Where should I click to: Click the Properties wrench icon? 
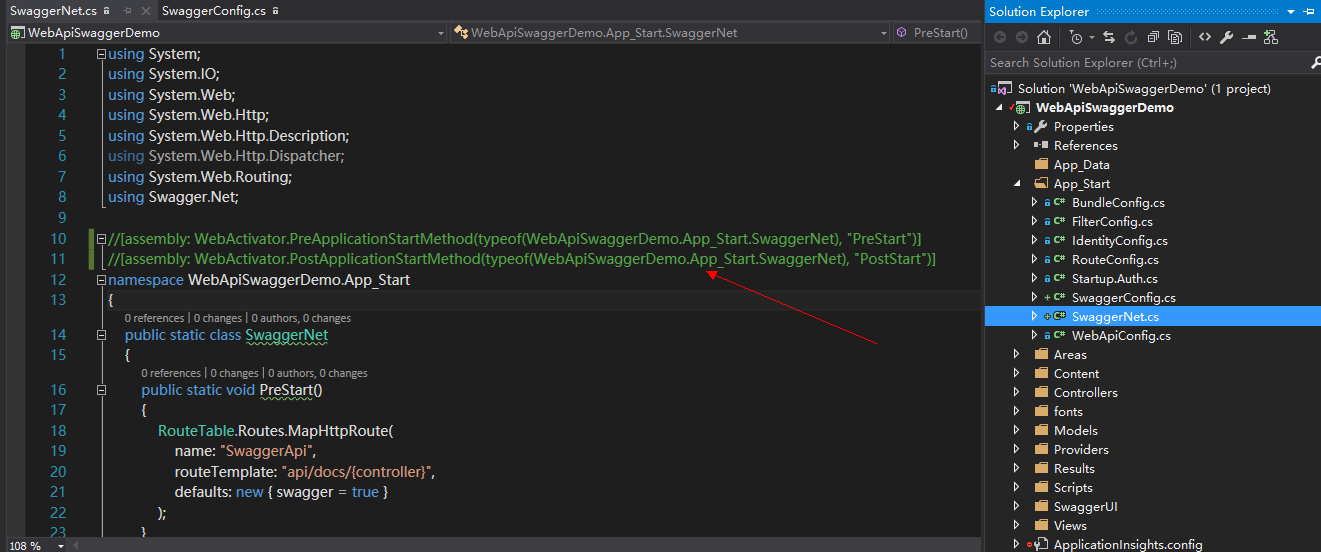[1226, 37]
